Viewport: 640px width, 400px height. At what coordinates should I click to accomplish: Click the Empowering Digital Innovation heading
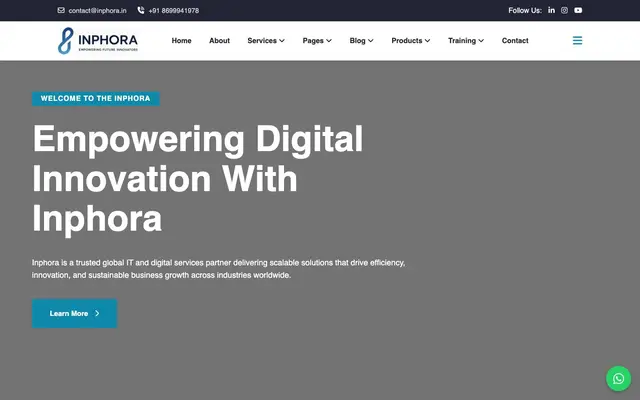point(198,178)
